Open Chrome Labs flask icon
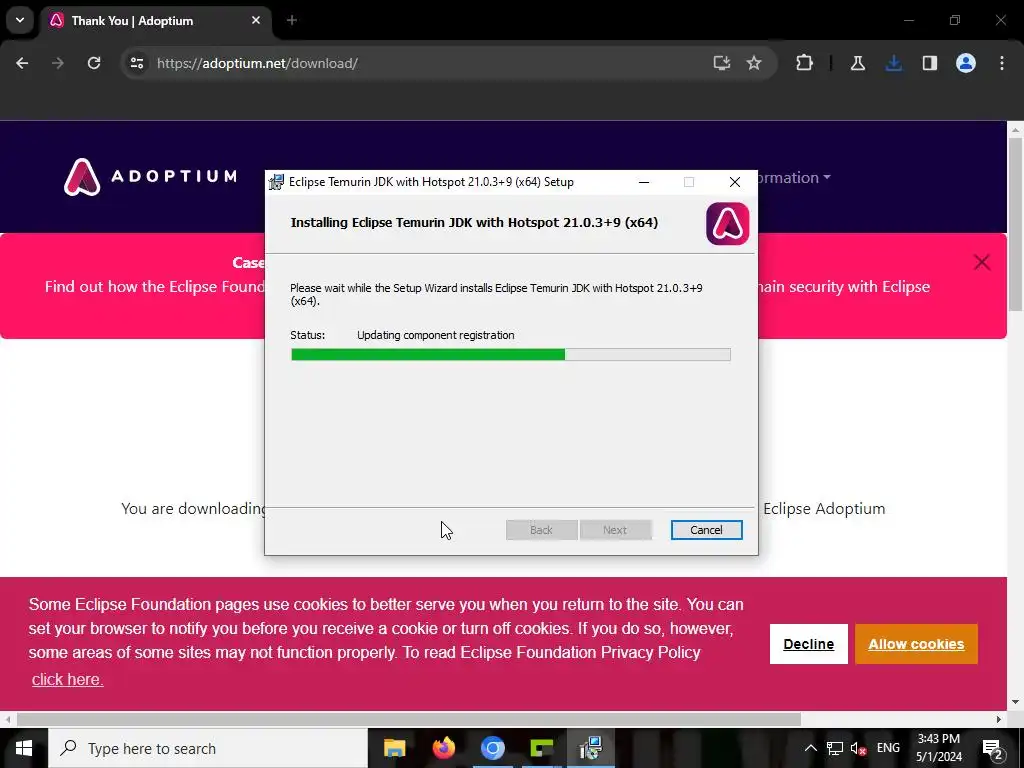Viewport: 1024px width, 768px height. 857,63
